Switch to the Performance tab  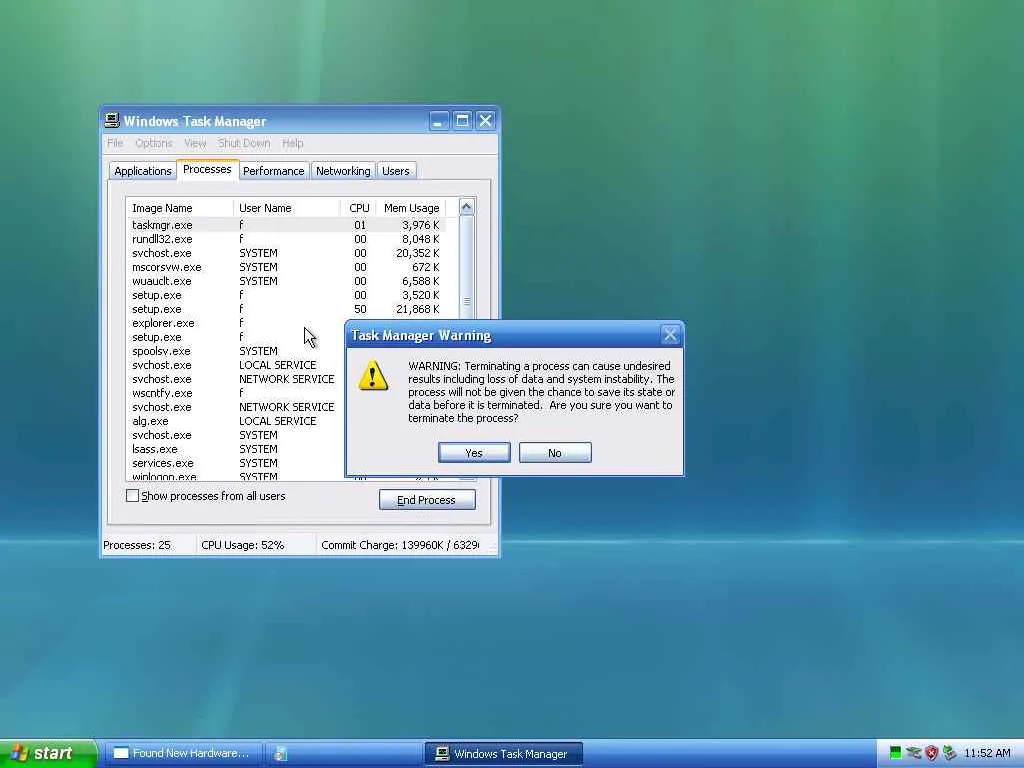coord(274,170)
